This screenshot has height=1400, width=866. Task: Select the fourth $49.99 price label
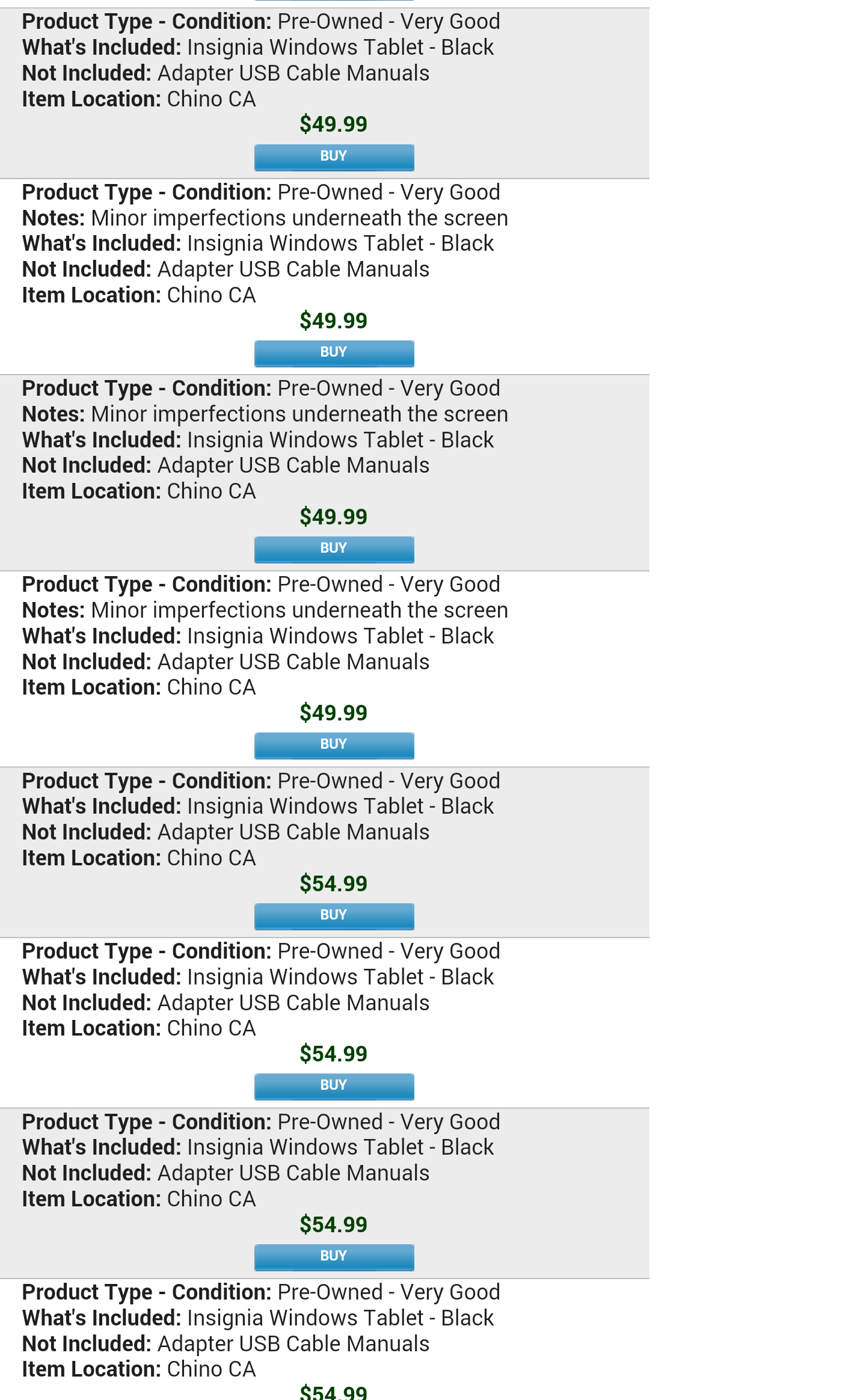(334, 713)
